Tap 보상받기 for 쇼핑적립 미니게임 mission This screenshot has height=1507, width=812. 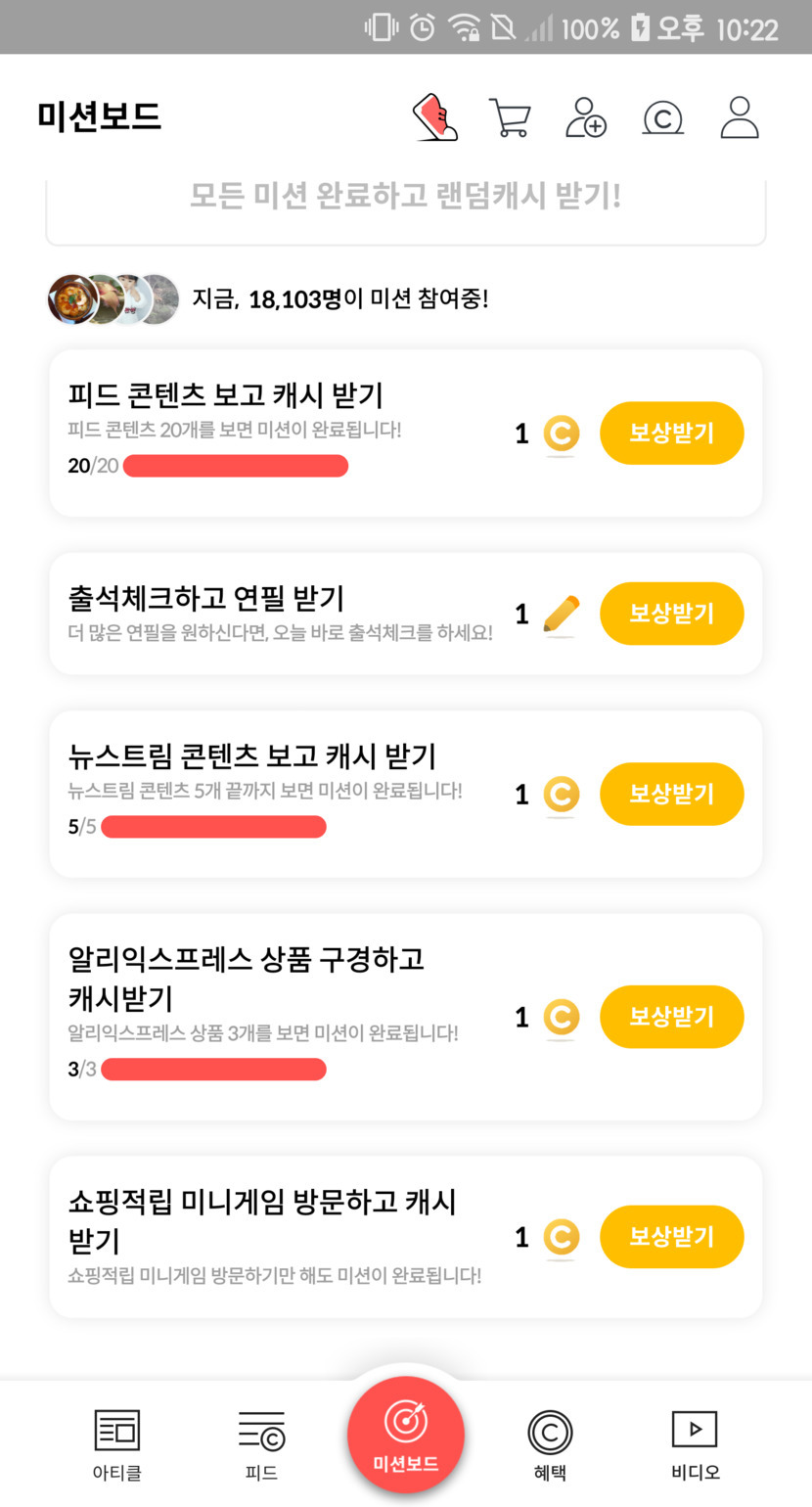click(671, 1237)
